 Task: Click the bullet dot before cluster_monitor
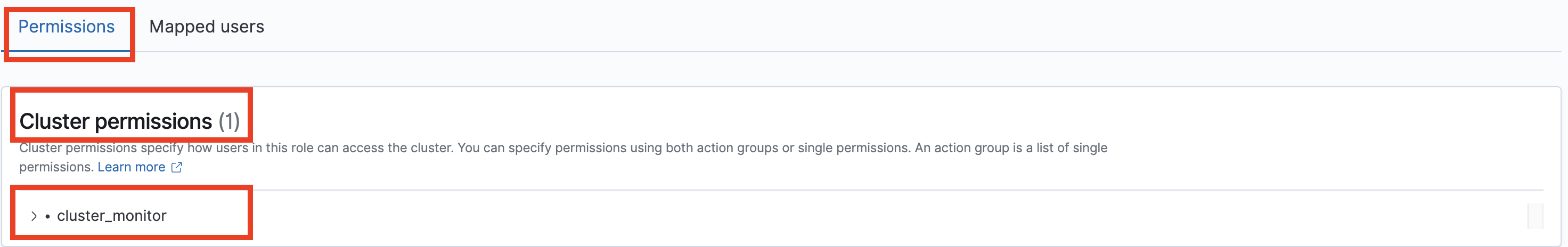[47, 217]
